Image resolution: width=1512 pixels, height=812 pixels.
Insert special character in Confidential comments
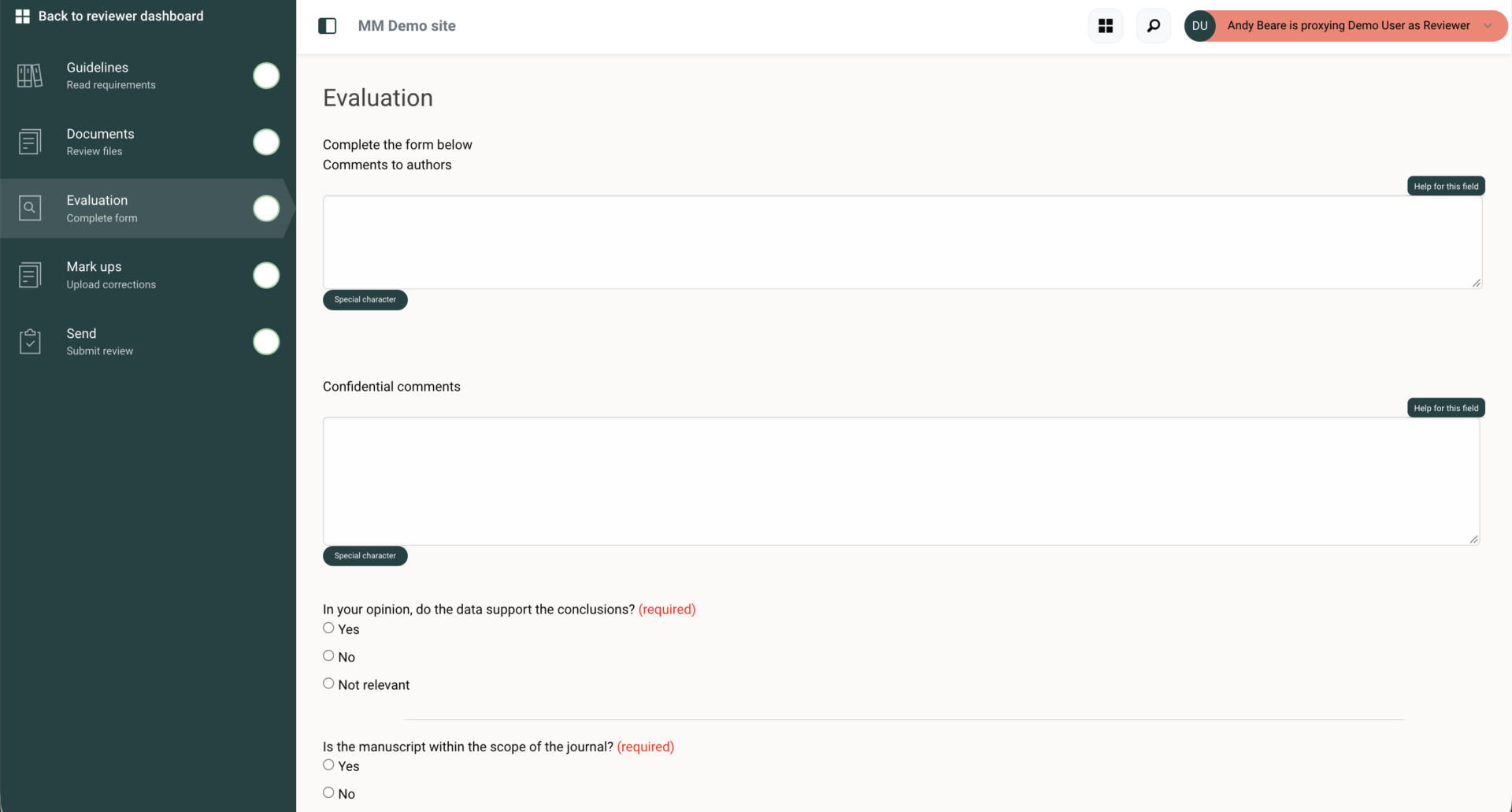click(365, 556)
